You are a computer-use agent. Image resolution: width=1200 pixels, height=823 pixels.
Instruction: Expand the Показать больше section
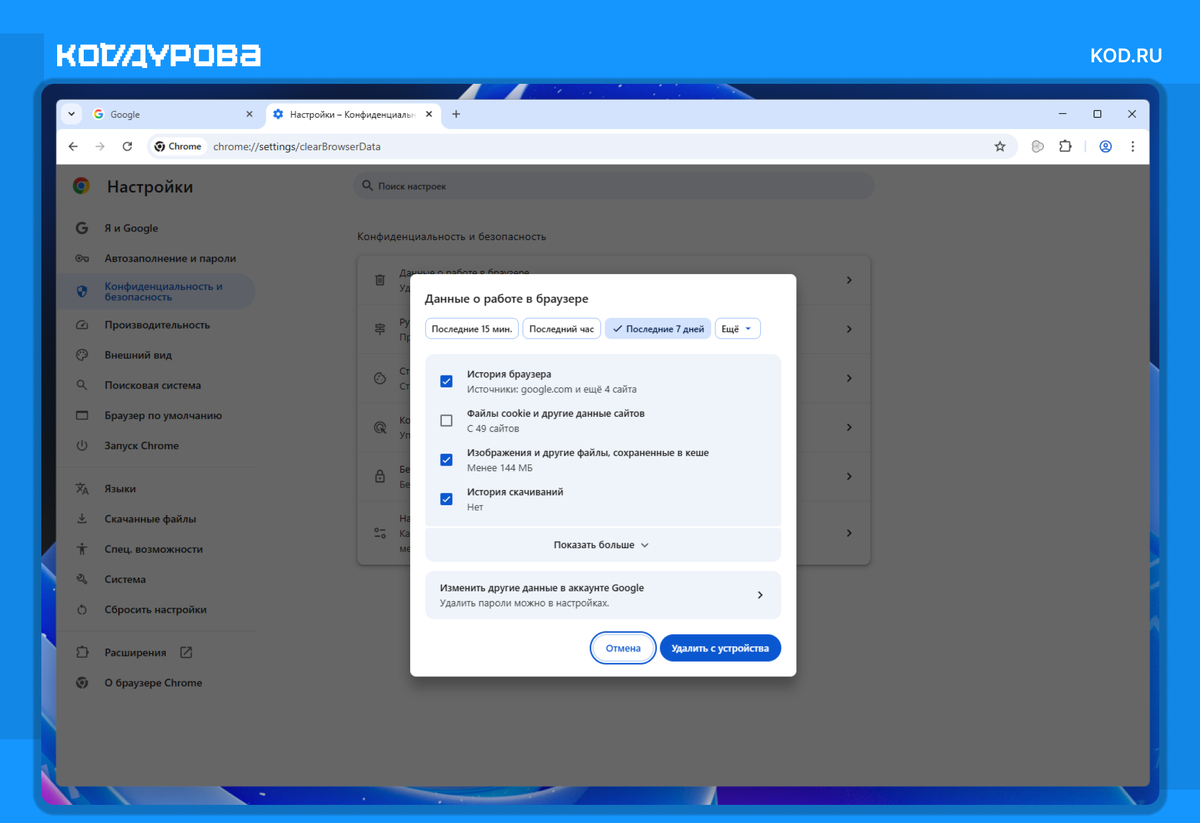coord(602,545)
